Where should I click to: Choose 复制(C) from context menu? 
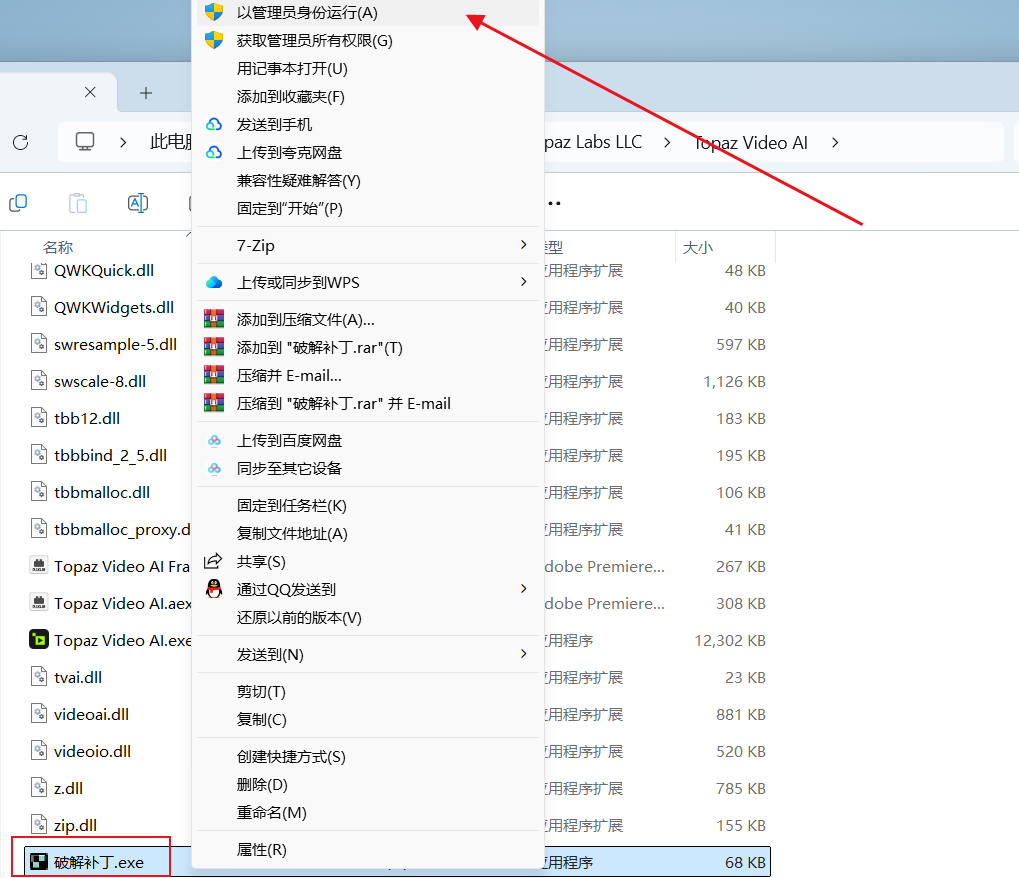(367, 719)
